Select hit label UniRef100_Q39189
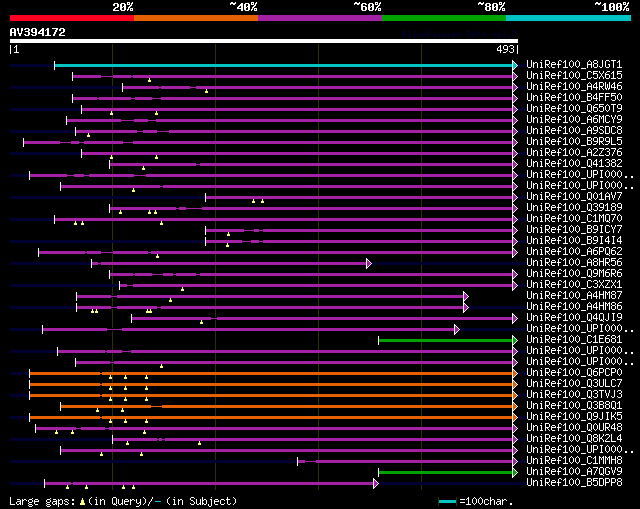Image resolution: width=640 pixels, height=509 pixels. click(574, 208)
